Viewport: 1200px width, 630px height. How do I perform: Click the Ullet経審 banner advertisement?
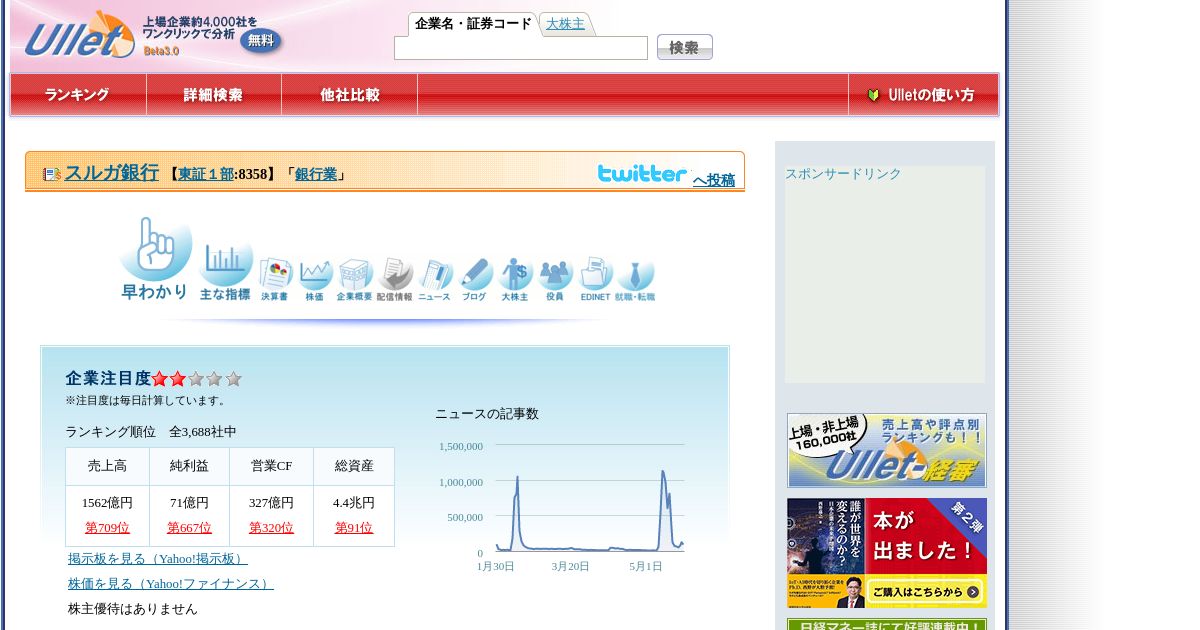tap(886, 450)
